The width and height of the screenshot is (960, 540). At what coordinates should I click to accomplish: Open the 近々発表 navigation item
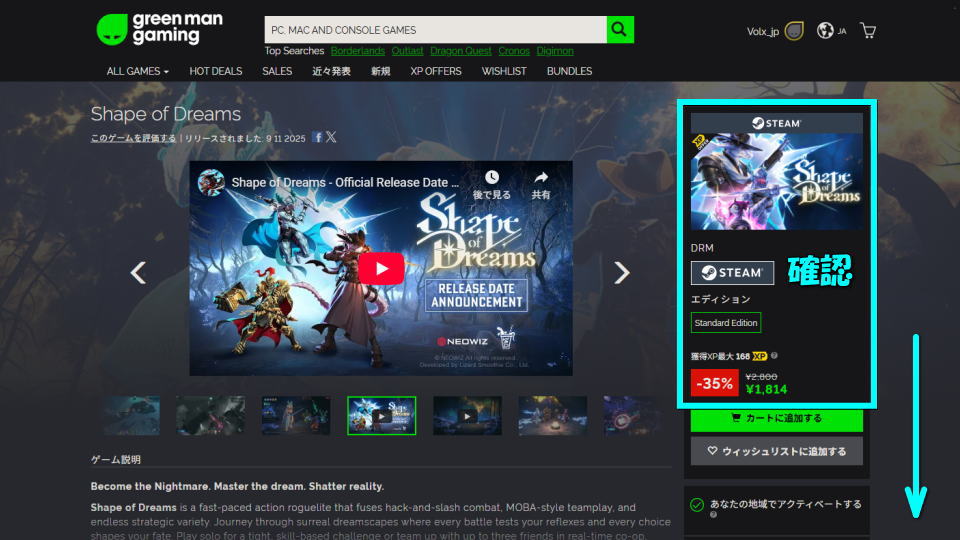331,71
